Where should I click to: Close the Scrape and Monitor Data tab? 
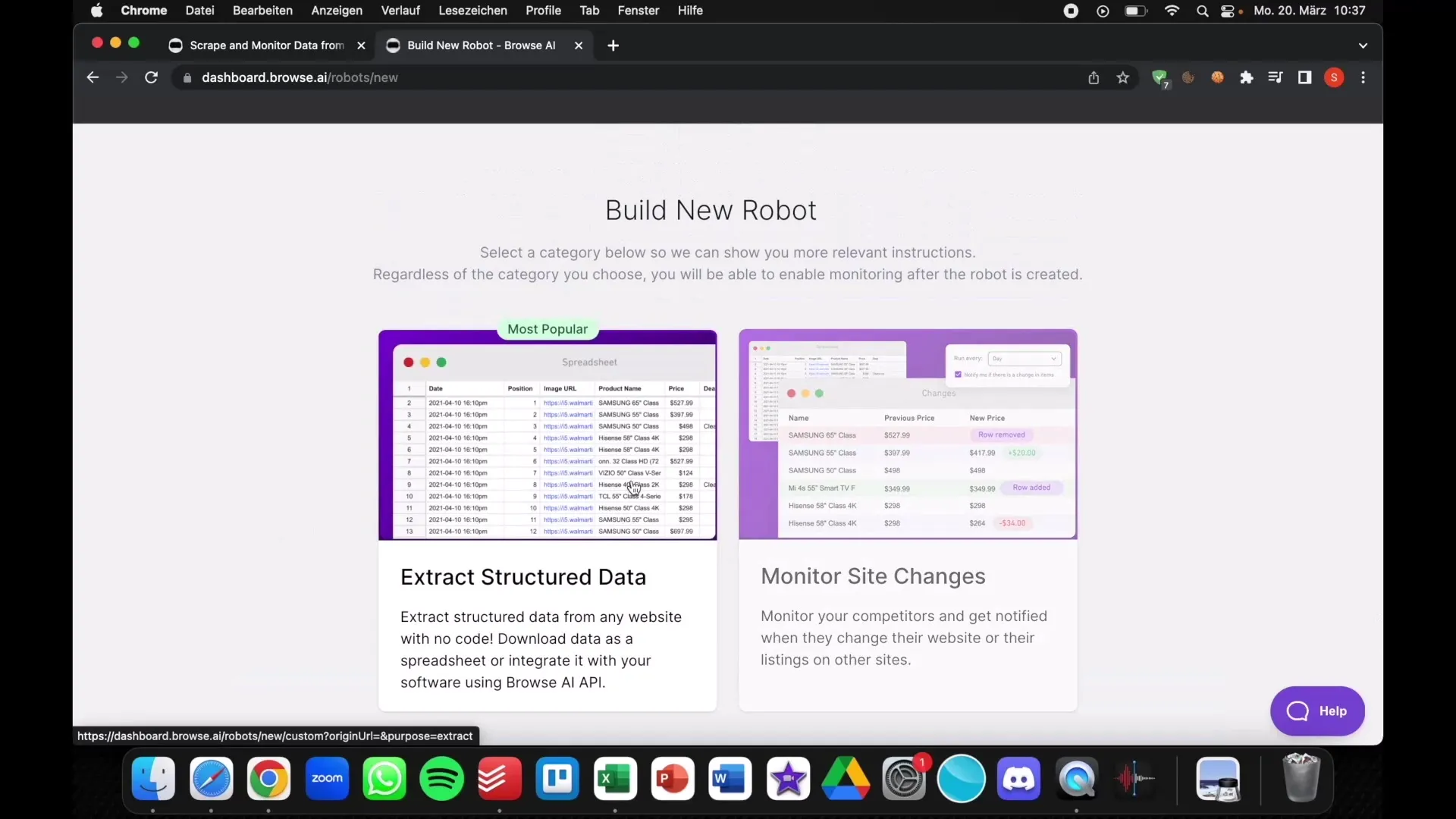[x=361, y=45]
